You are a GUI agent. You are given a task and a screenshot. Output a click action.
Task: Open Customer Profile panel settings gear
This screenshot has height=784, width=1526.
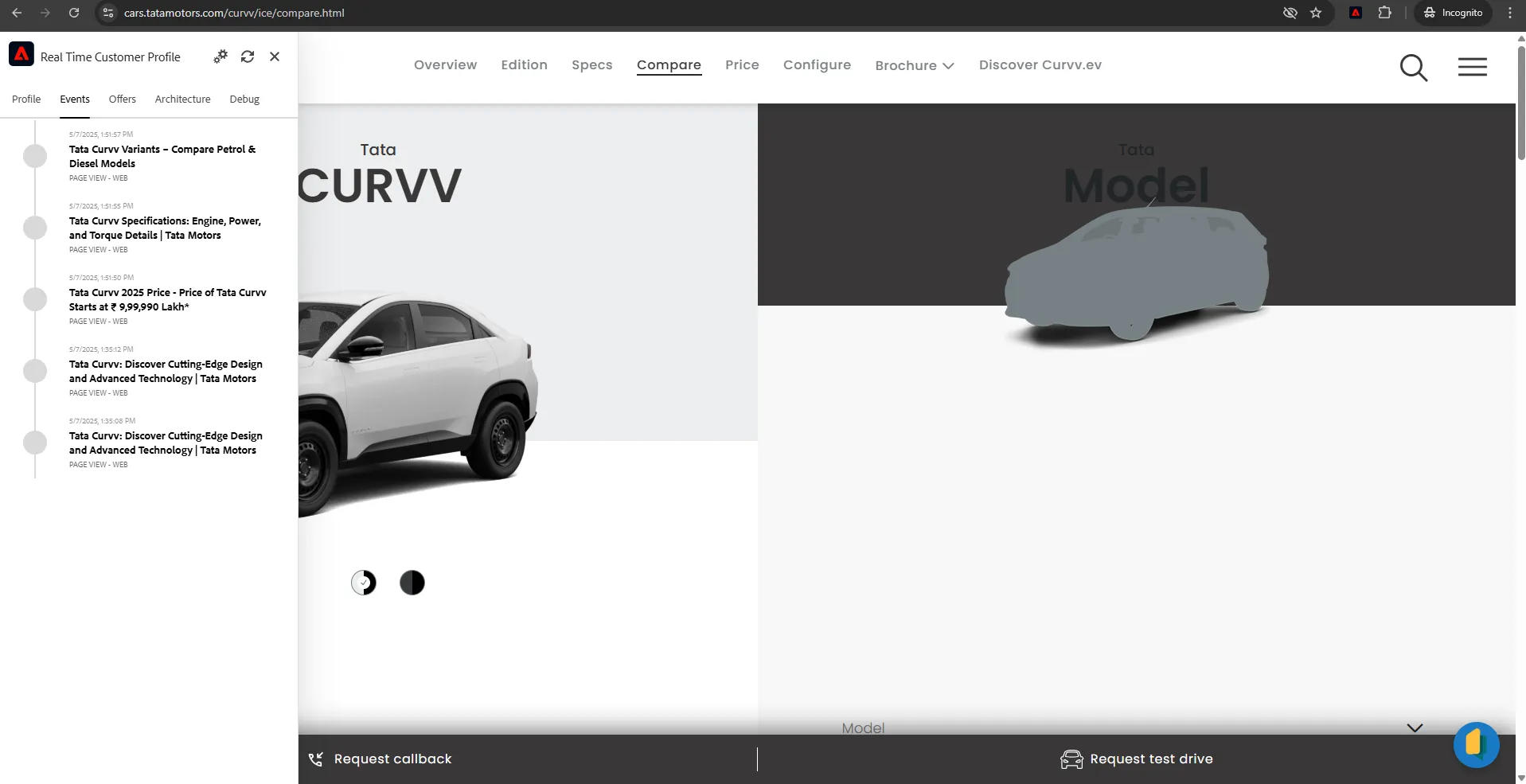221,57
